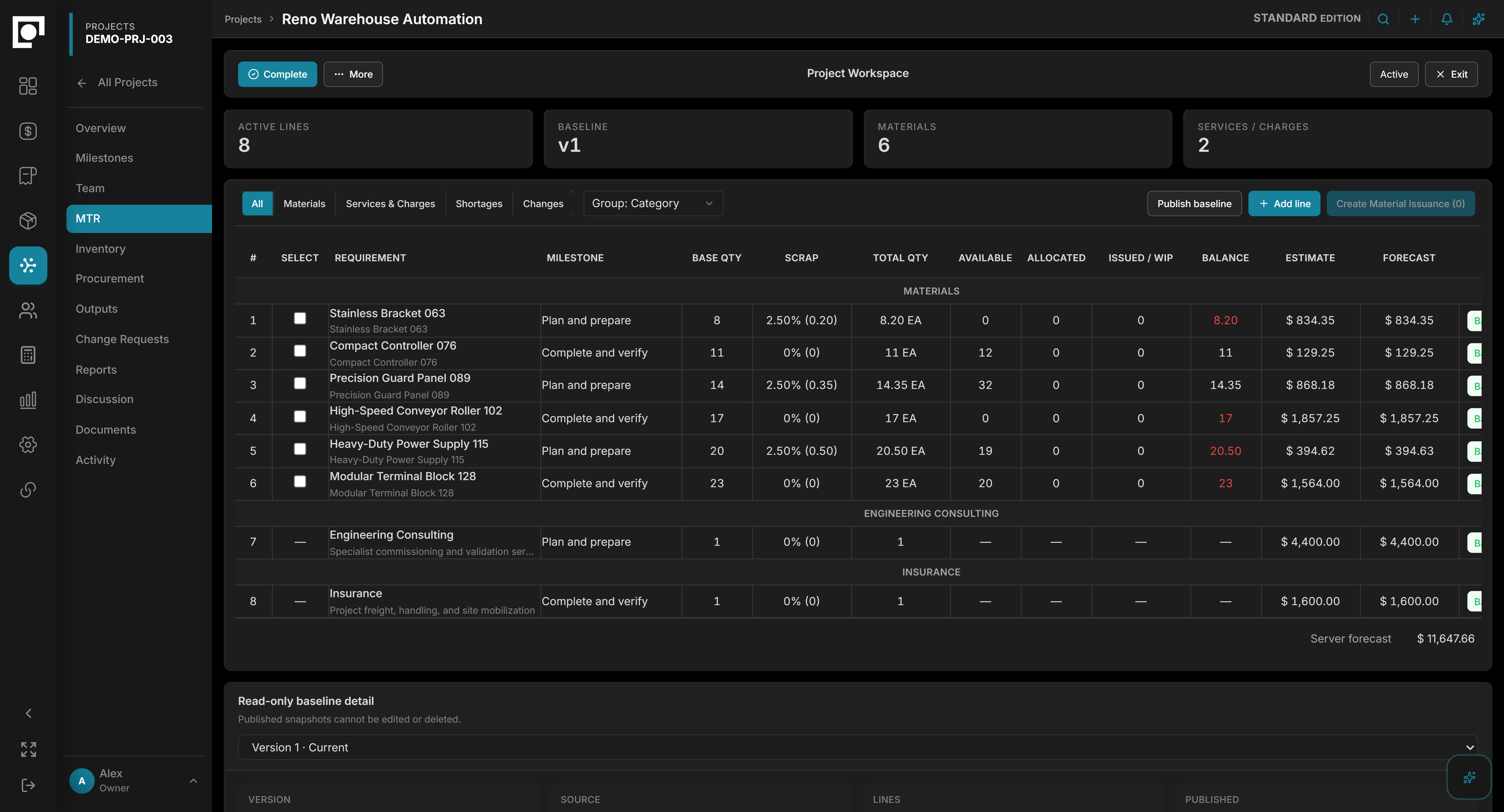The height and width of the screenshot is (812, 1504).
Task: Open Procurement in project sidebar
Action: tap(110, 278)
